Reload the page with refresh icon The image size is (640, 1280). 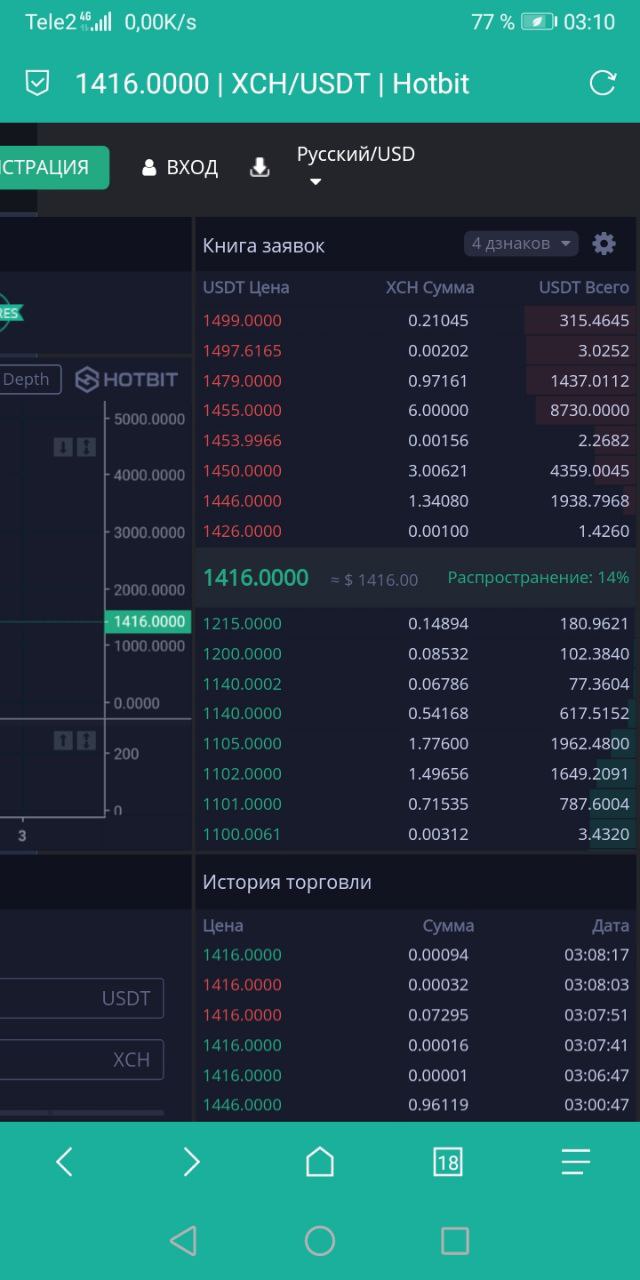click(602, 83)
